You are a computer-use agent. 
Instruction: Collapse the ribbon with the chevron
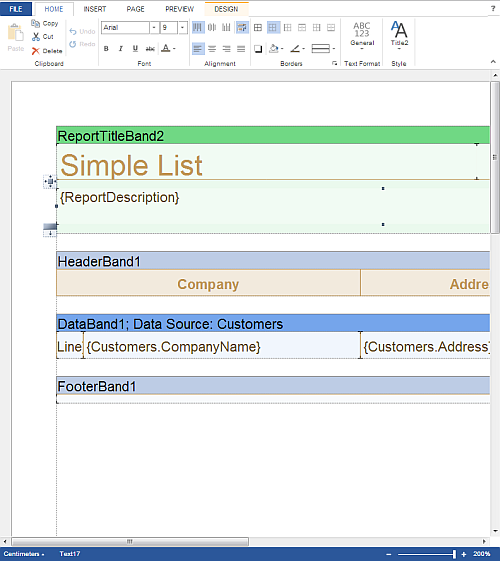(493, 62)
